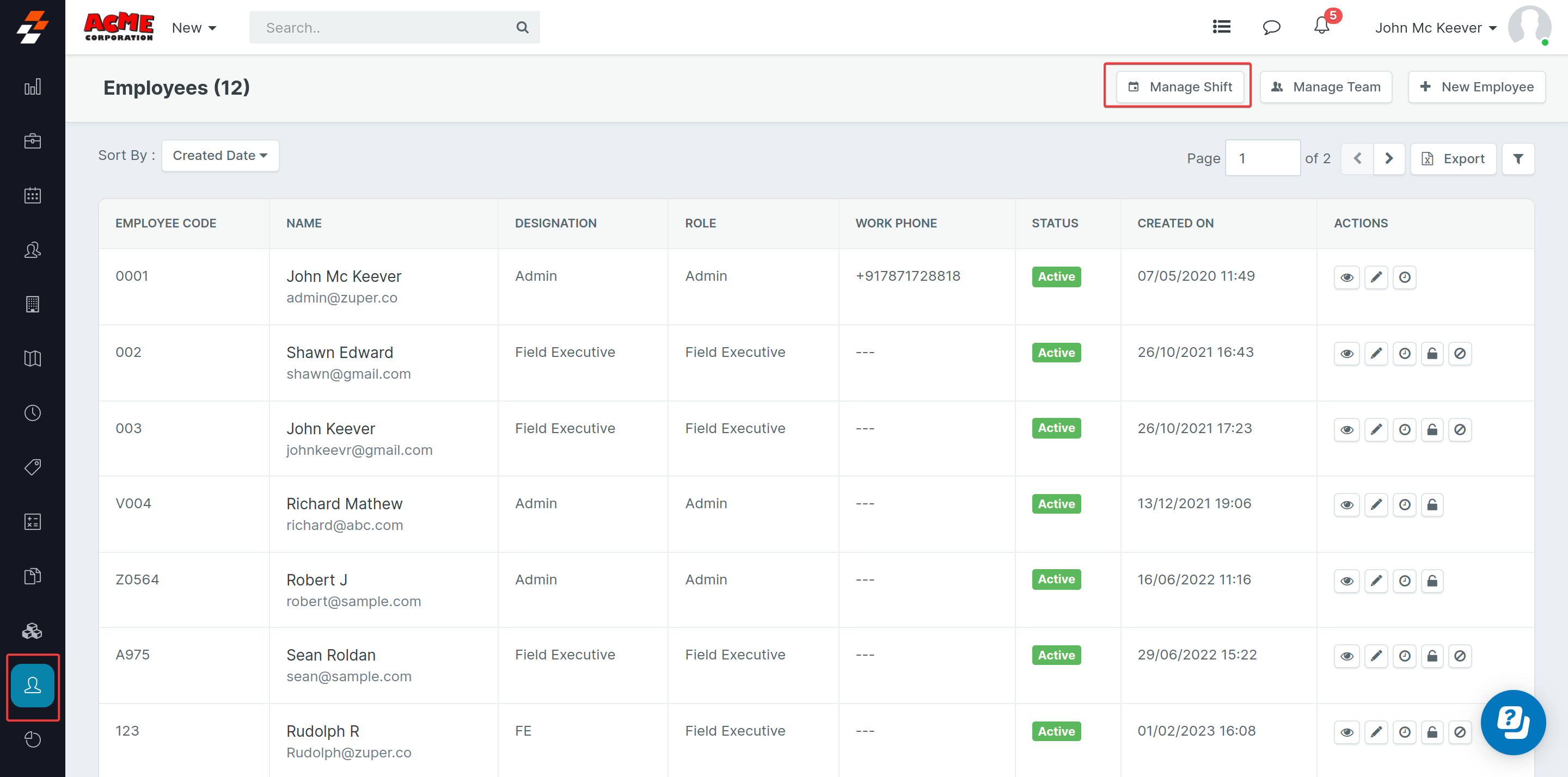Image resolution: width=1568 pixels, height=777 pixels.
Task: Click the map icon in left sidebar
Action: [x=32, y=359]
